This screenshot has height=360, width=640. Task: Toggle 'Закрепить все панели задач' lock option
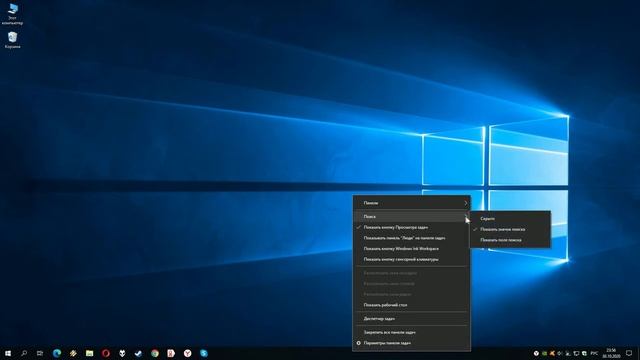click(x=411, y=332)
